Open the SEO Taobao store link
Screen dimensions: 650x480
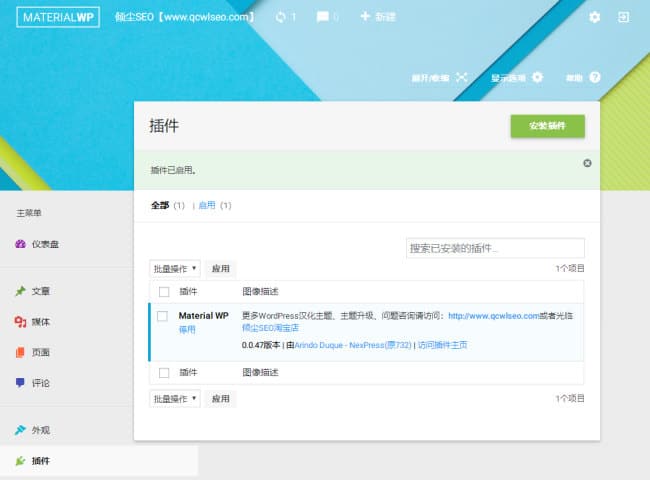(270, 328)
